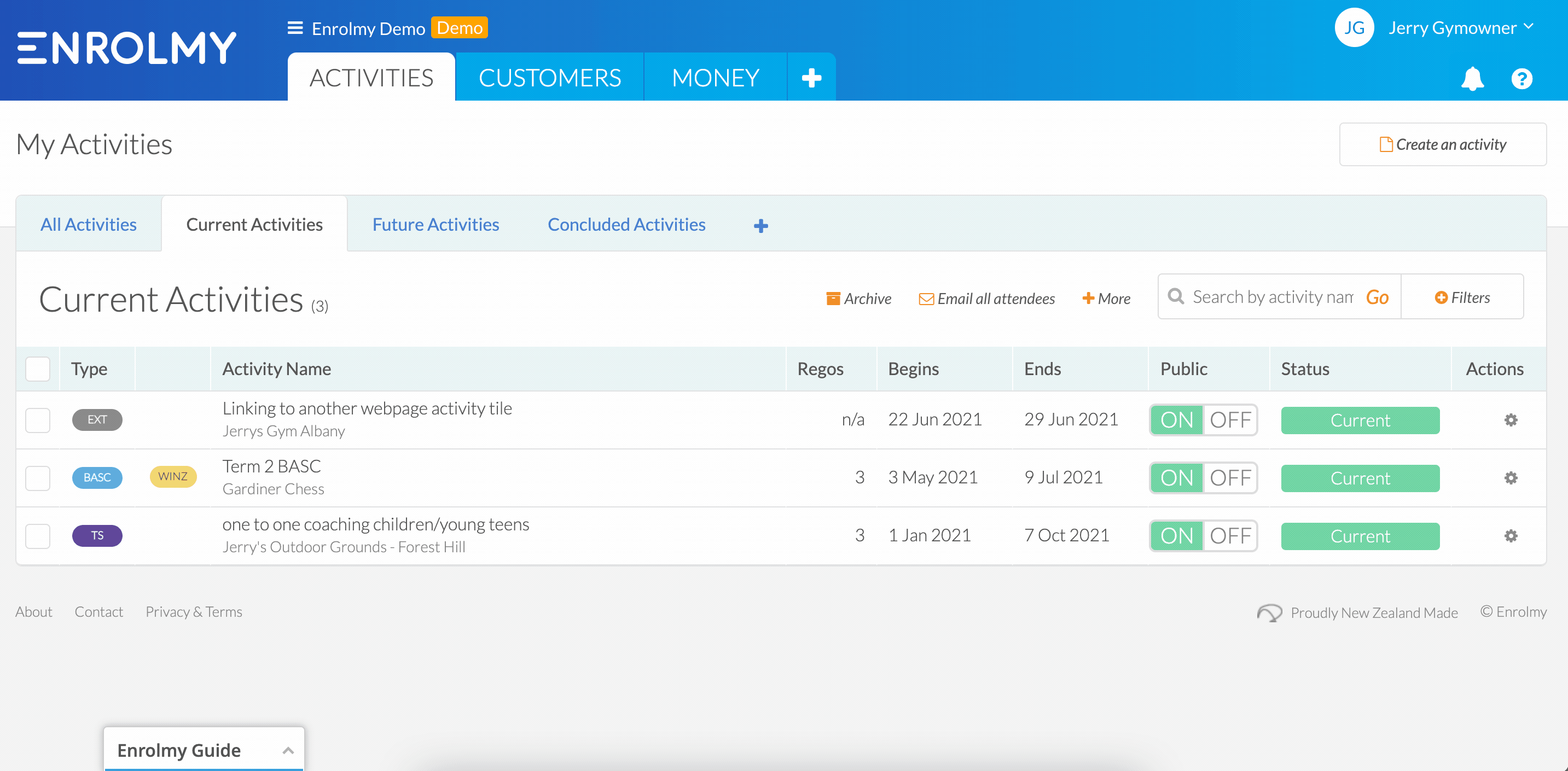
Task: Expand the Filters panel
Action: coord(1462,297)
